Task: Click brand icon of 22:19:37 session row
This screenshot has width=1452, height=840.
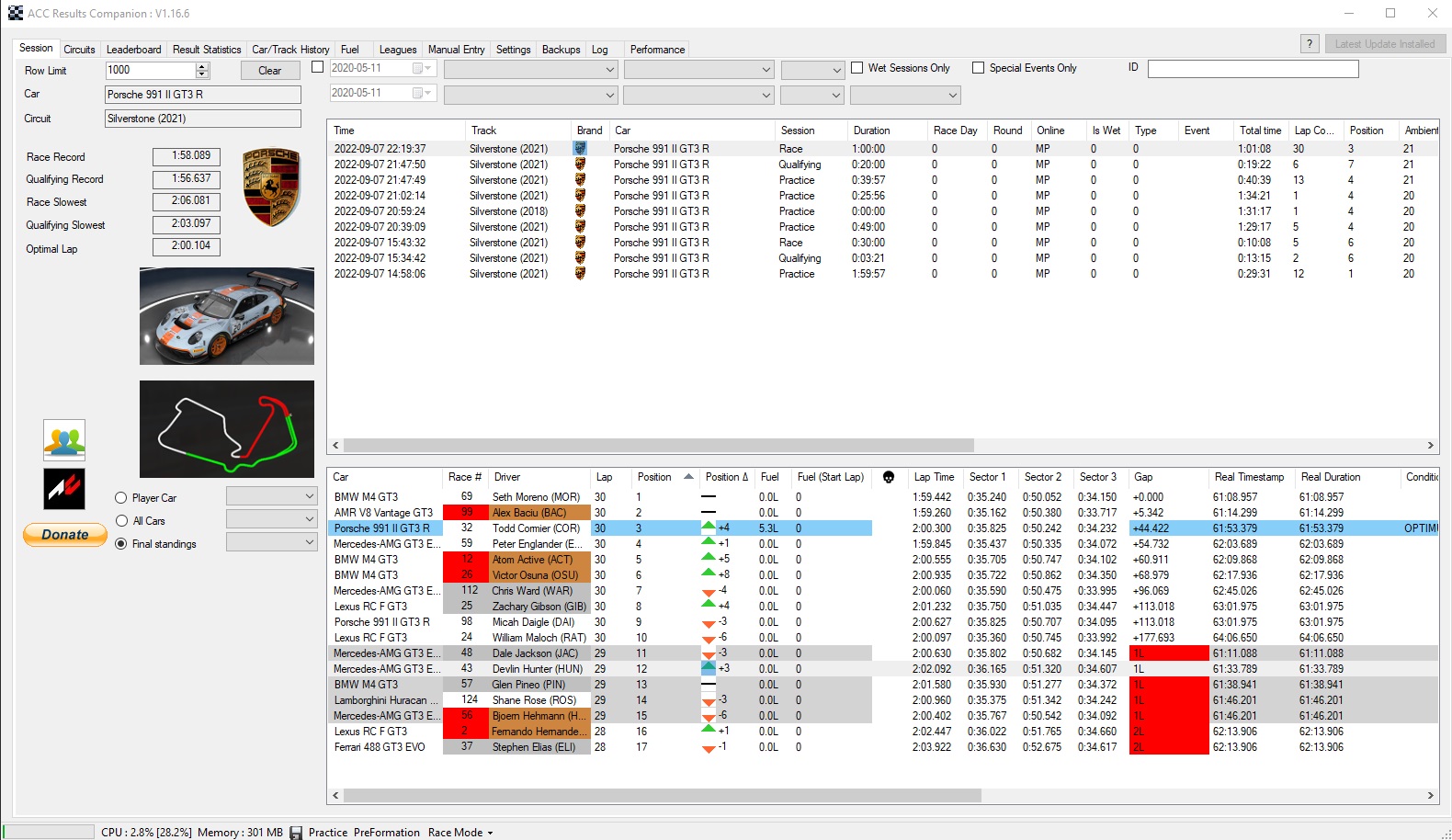Action: pyautogui.click(x=580, y=148)
